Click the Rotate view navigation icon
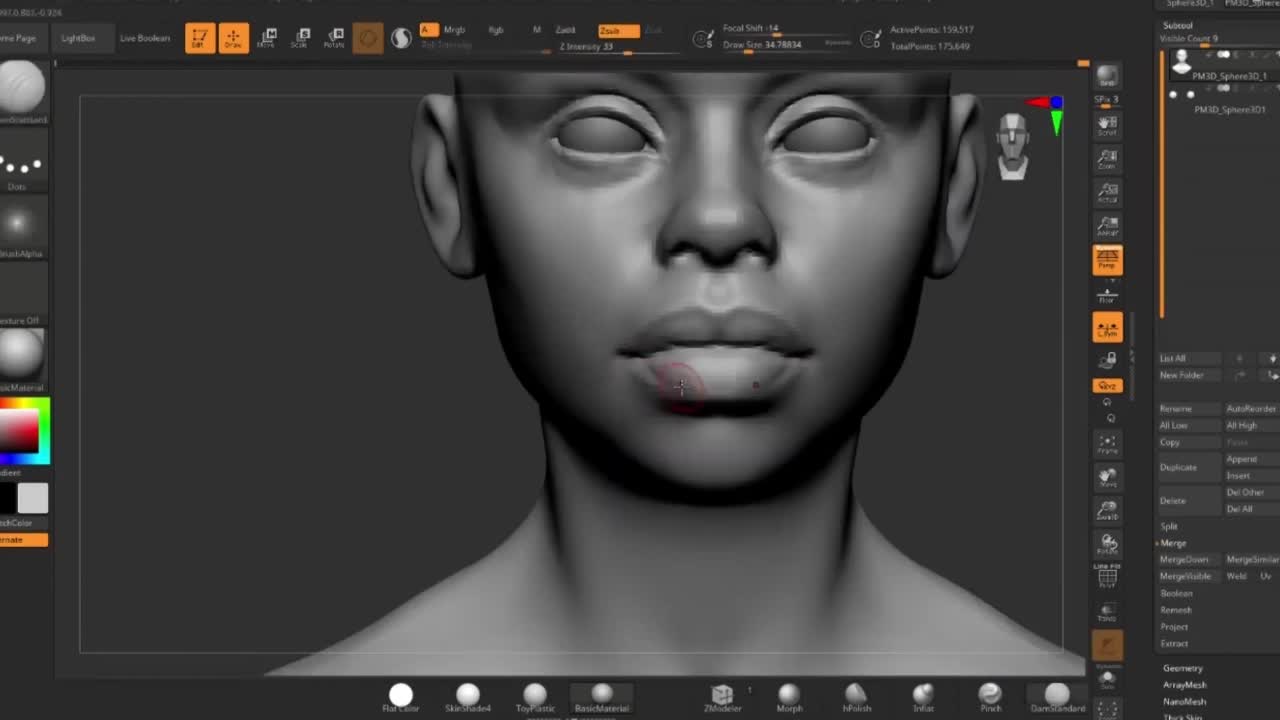The image size is (1280, 720). (x=1107, y=544)
